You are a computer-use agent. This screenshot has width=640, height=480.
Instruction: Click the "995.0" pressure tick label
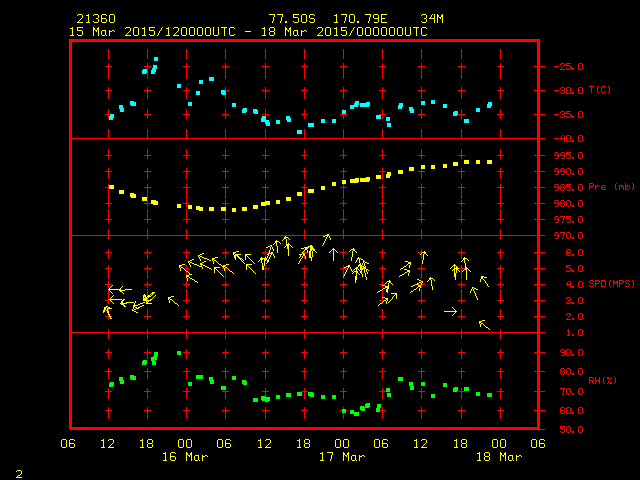[x=569, y=156]
